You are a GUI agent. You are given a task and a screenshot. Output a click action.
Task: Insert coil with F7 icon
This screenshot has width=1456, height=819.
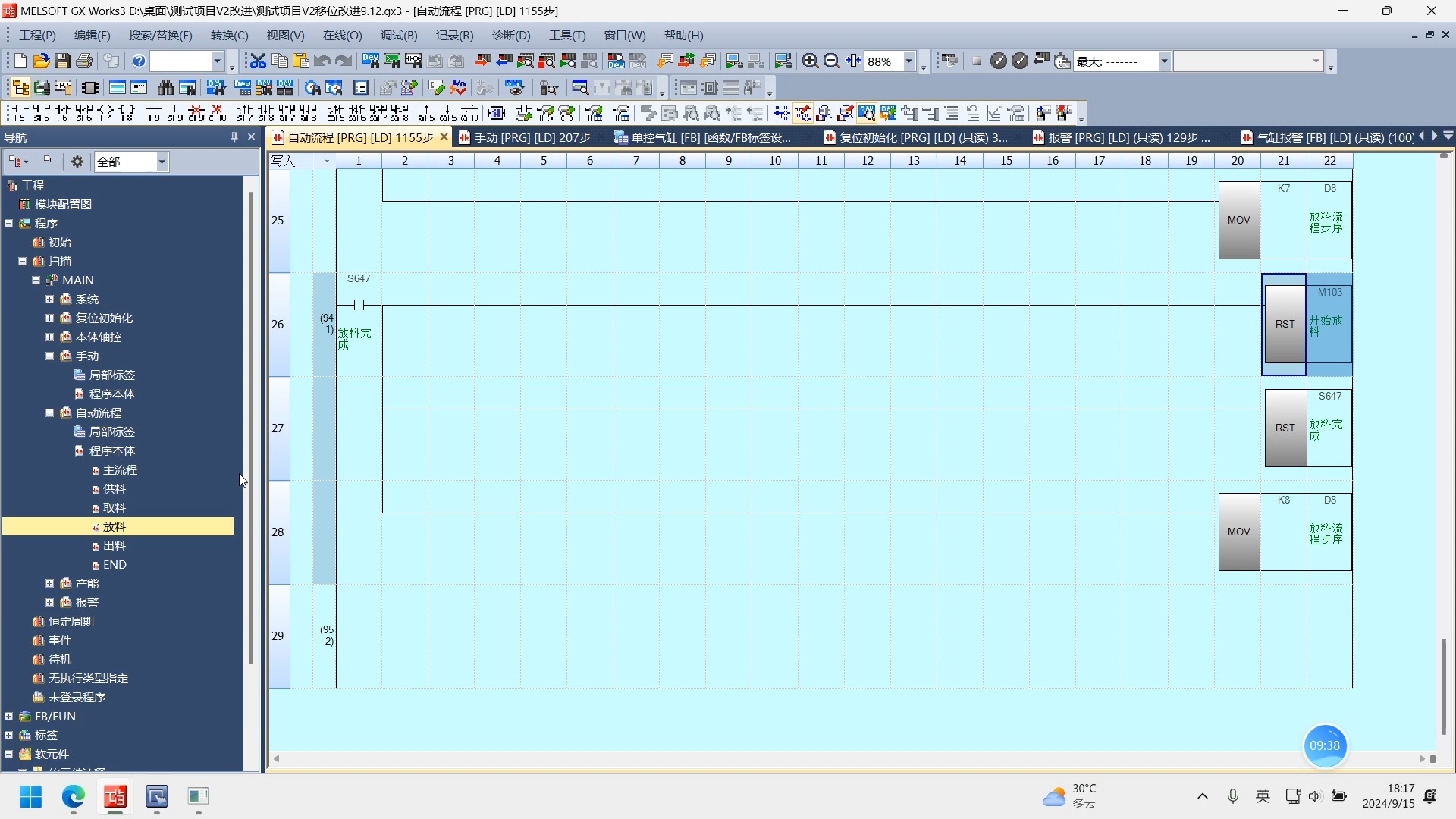point(105,114)
